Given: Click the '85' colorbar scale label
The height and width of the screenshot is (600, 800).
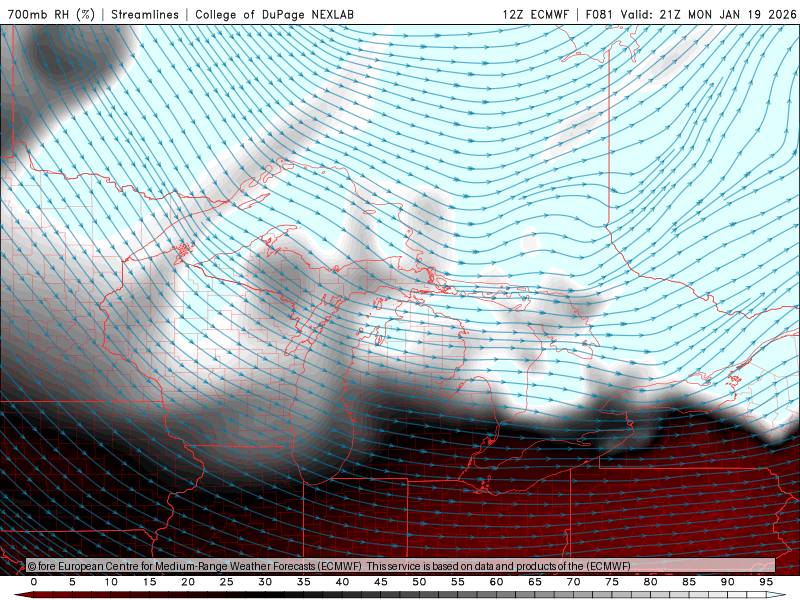Looking at the screenshot, I should (x=689, y=582).
